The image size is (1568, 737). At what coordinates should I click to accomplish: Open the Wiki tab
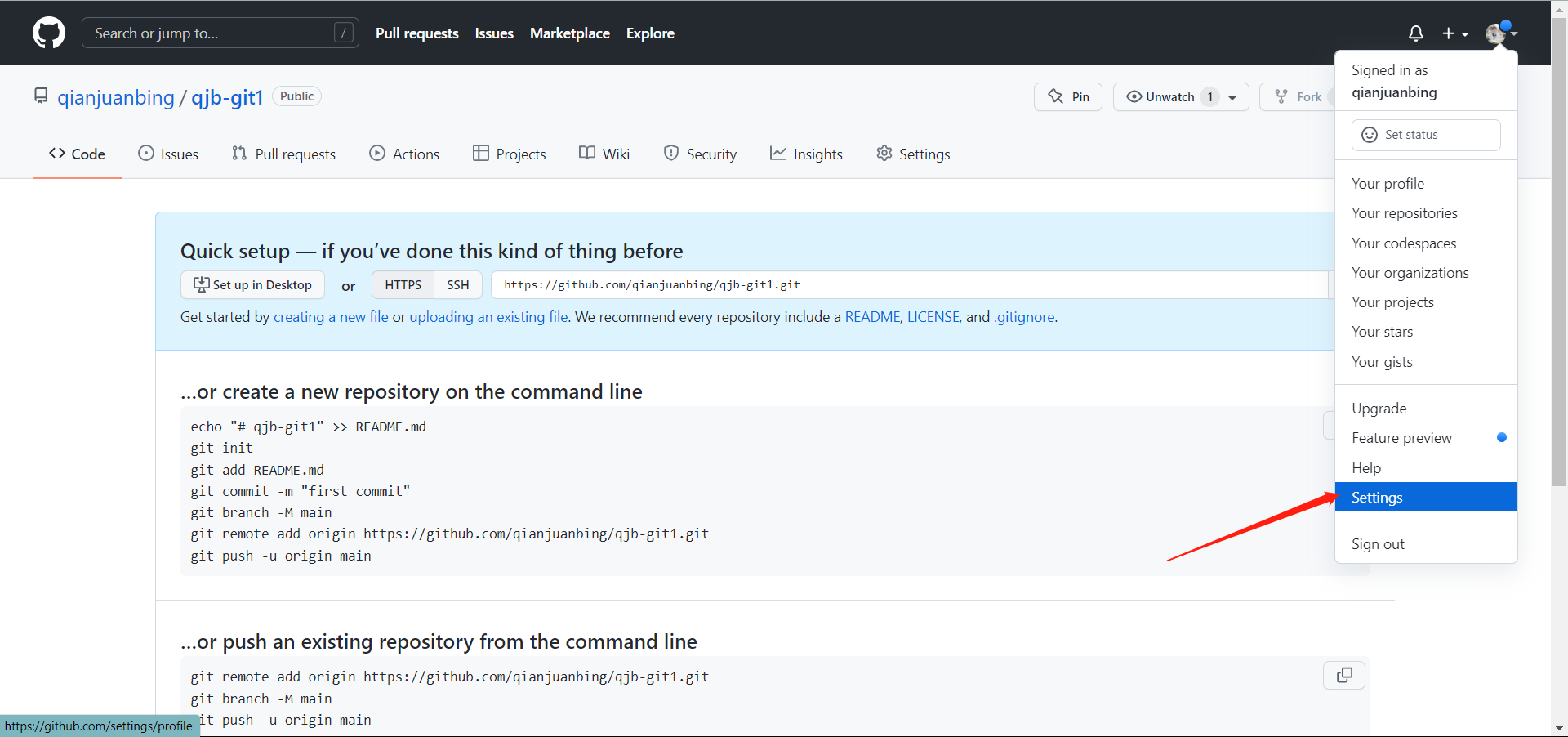(604, 154)
